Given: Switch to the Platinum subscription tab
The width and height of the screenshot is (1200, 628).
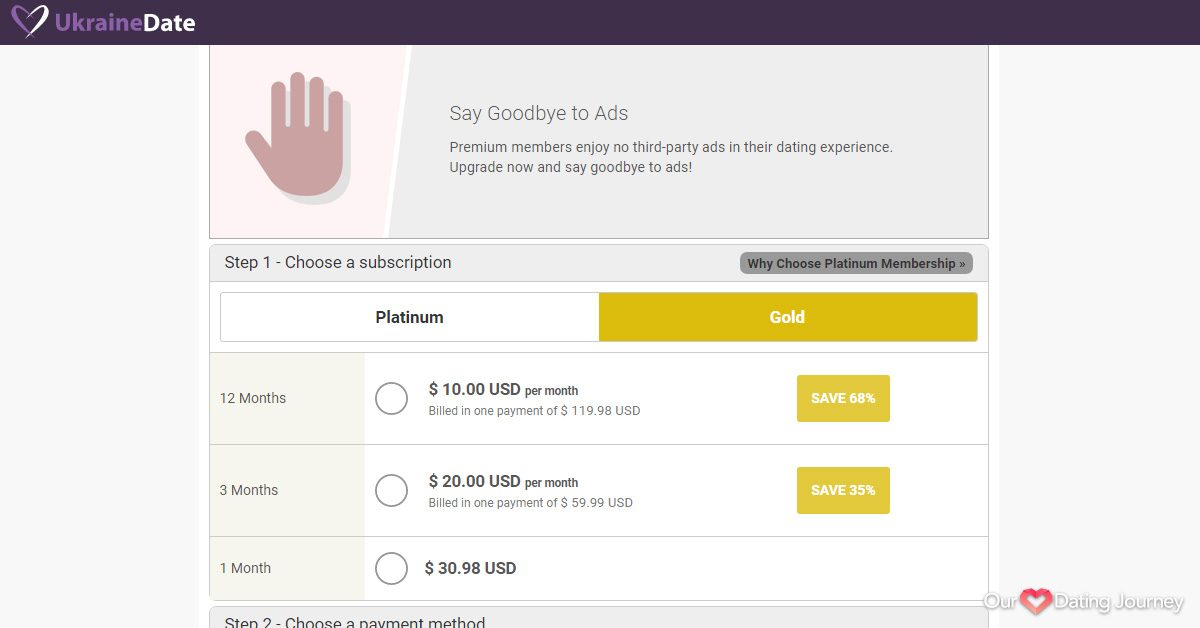Looking at the screenshot, I should pos(410,317).
